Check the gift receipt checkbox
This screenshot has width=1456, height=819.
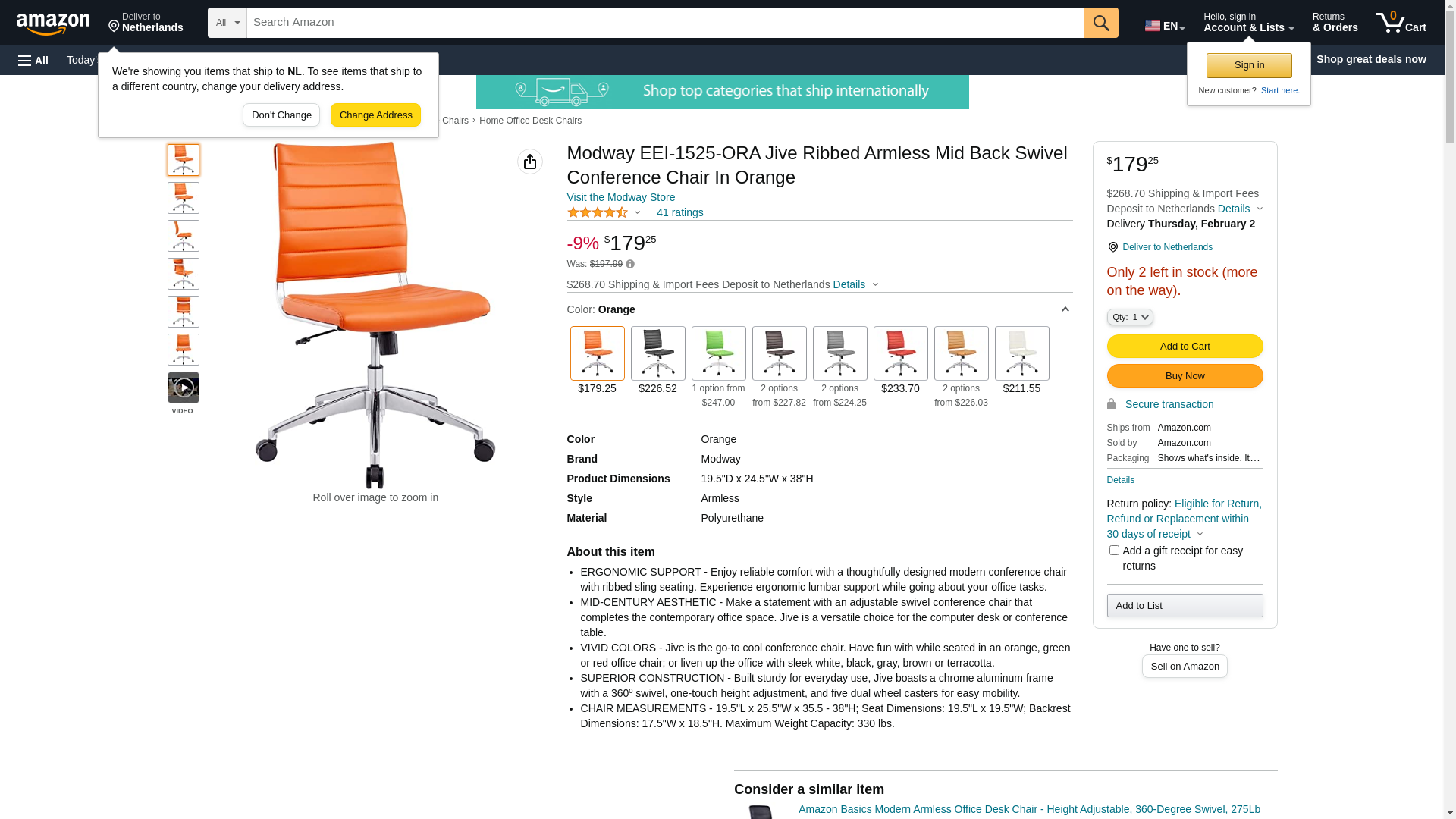[1114, 551]
